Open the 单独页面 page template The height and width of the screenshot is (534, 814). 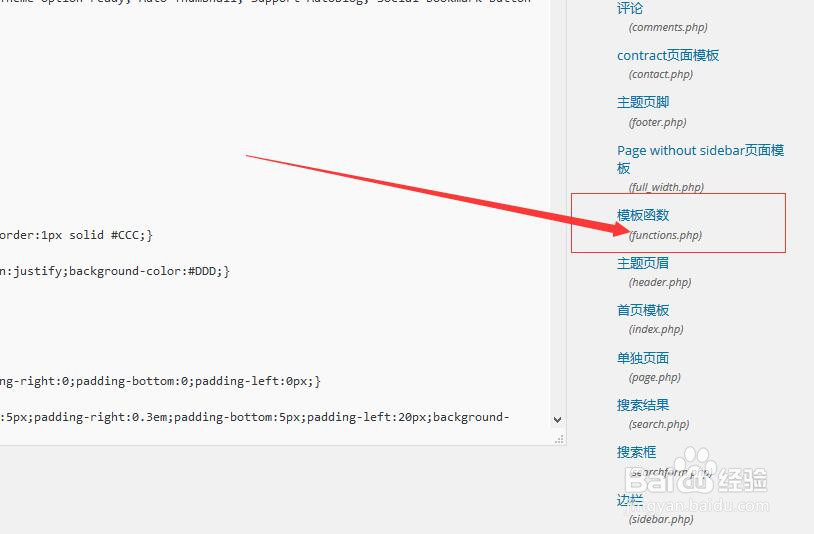(x=643, y=358)
